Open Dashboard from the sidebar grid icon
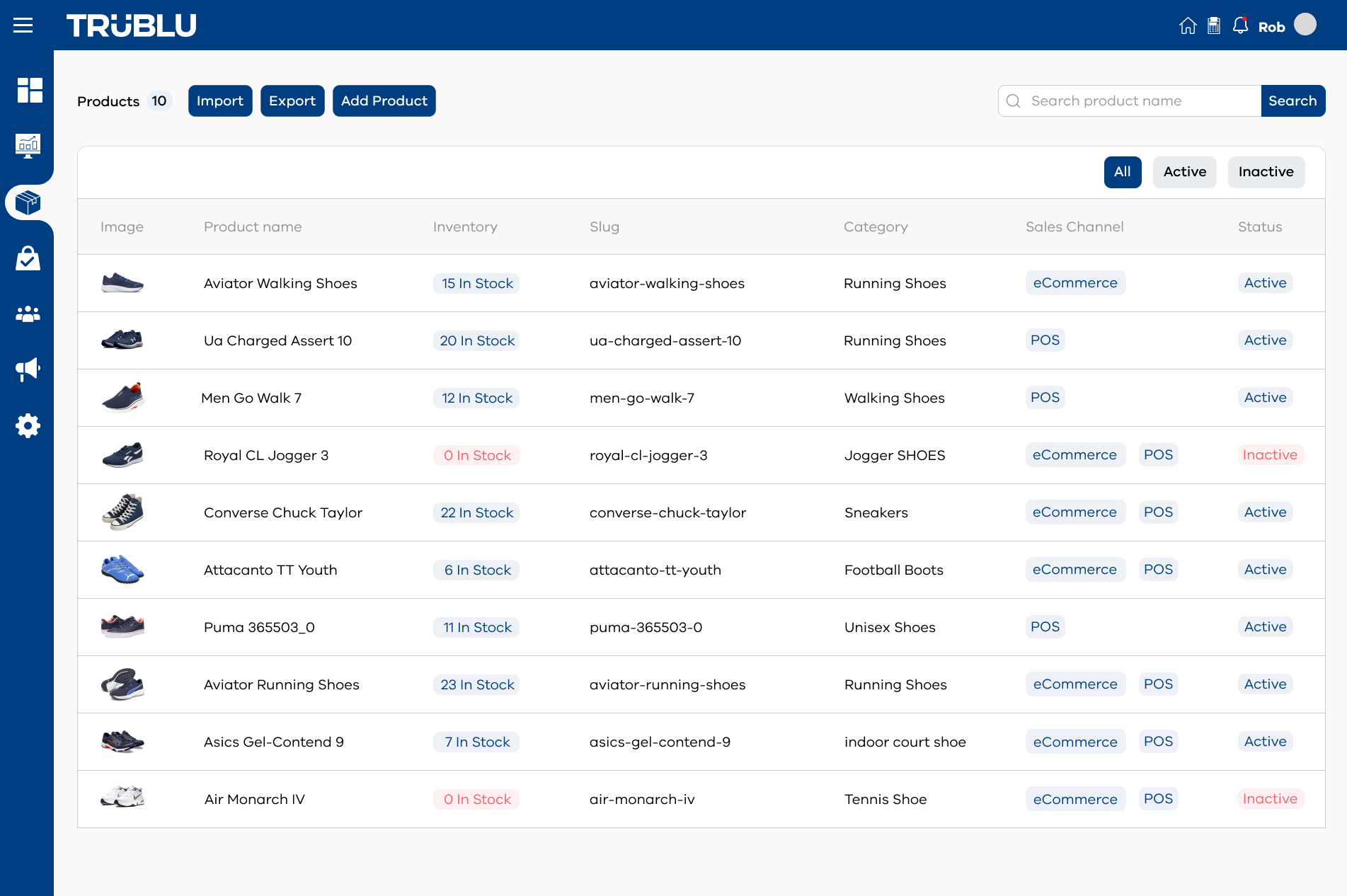Screen dimensions: 1347x896 coord(29,91)
